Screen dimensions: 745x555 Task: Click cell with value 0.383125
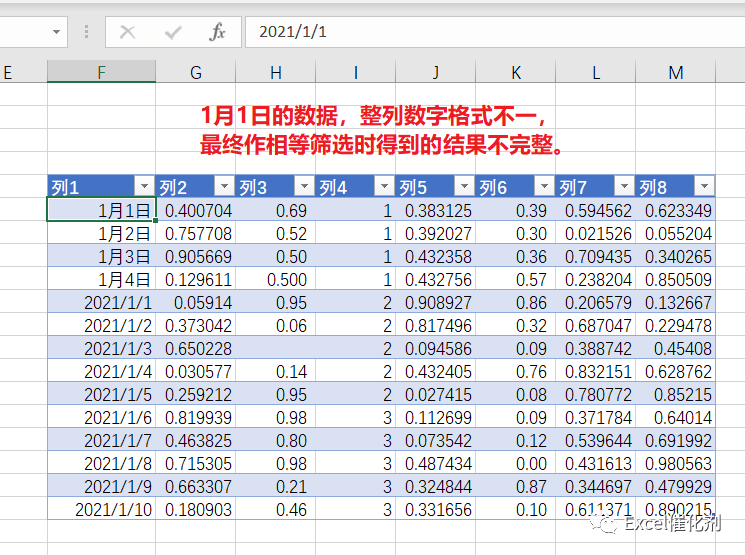(436, 210)
